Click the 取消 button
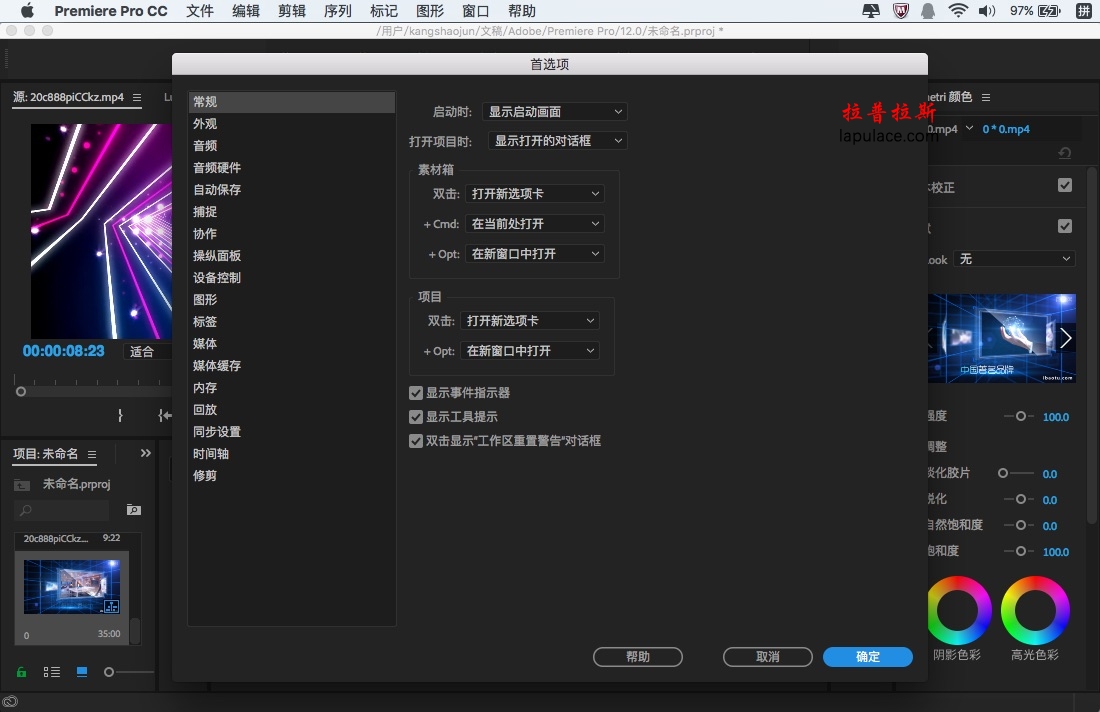 click(x=767, y=657)
